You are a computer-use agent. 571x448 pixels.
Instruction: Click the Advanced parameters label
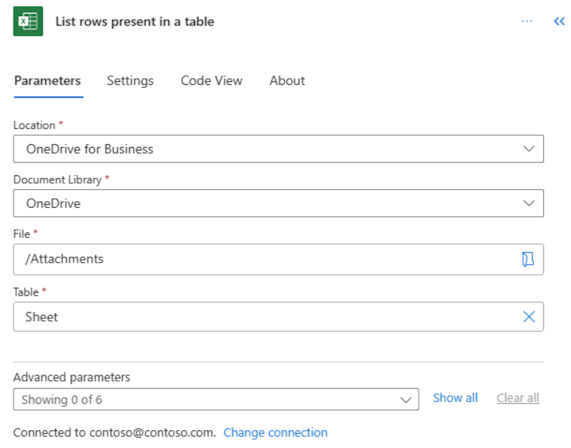71,377
